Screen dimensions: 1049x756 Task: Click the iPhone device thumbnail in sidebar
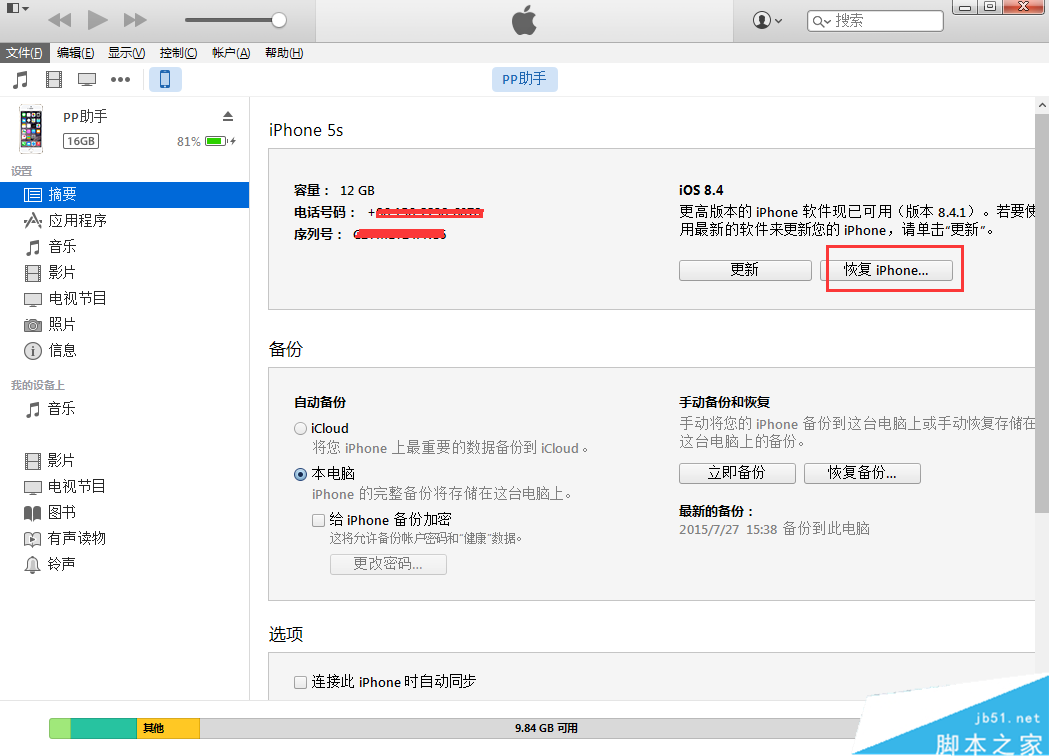coord(31,128)
